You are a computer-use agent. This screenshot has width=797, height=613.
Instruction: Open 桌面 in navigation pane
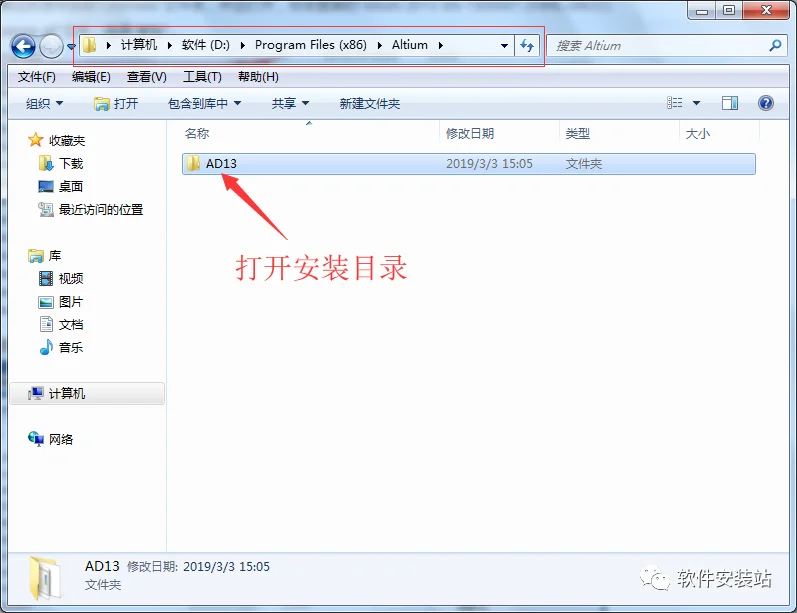71,187
